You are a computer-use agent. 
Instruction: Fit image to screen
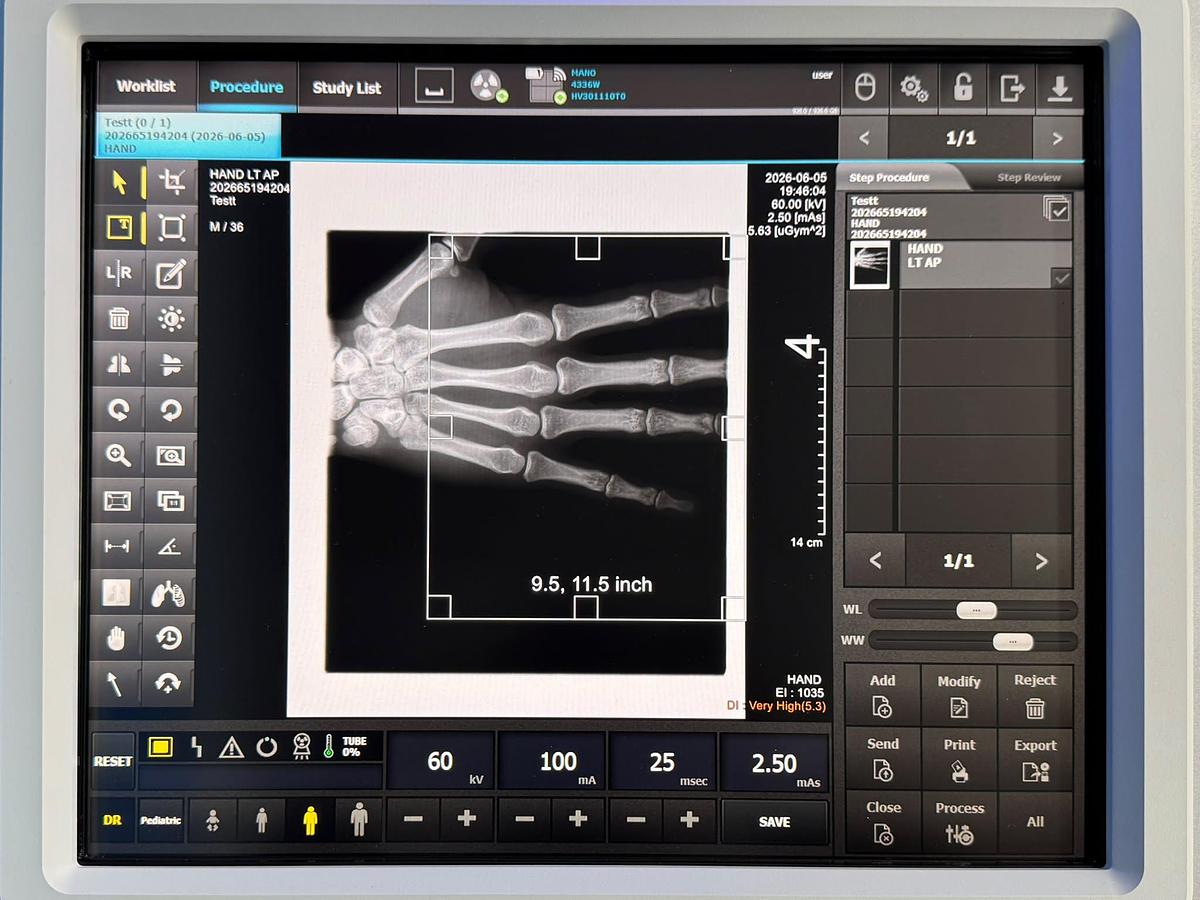coord(118,501)
